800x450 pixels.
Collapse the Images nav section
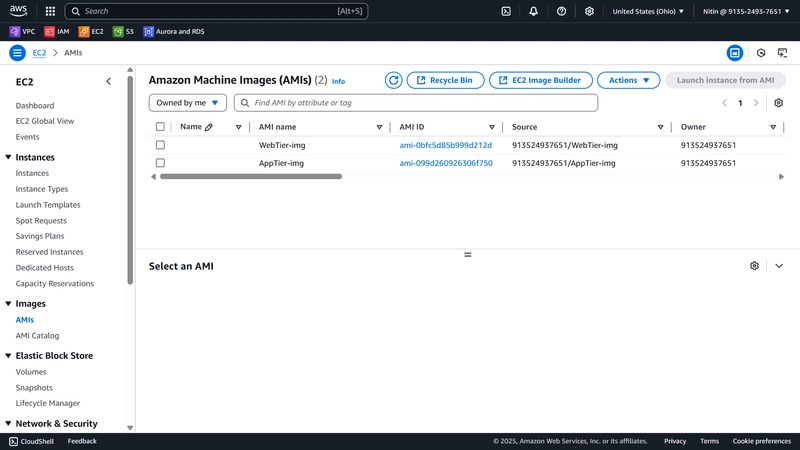(8, 304)
